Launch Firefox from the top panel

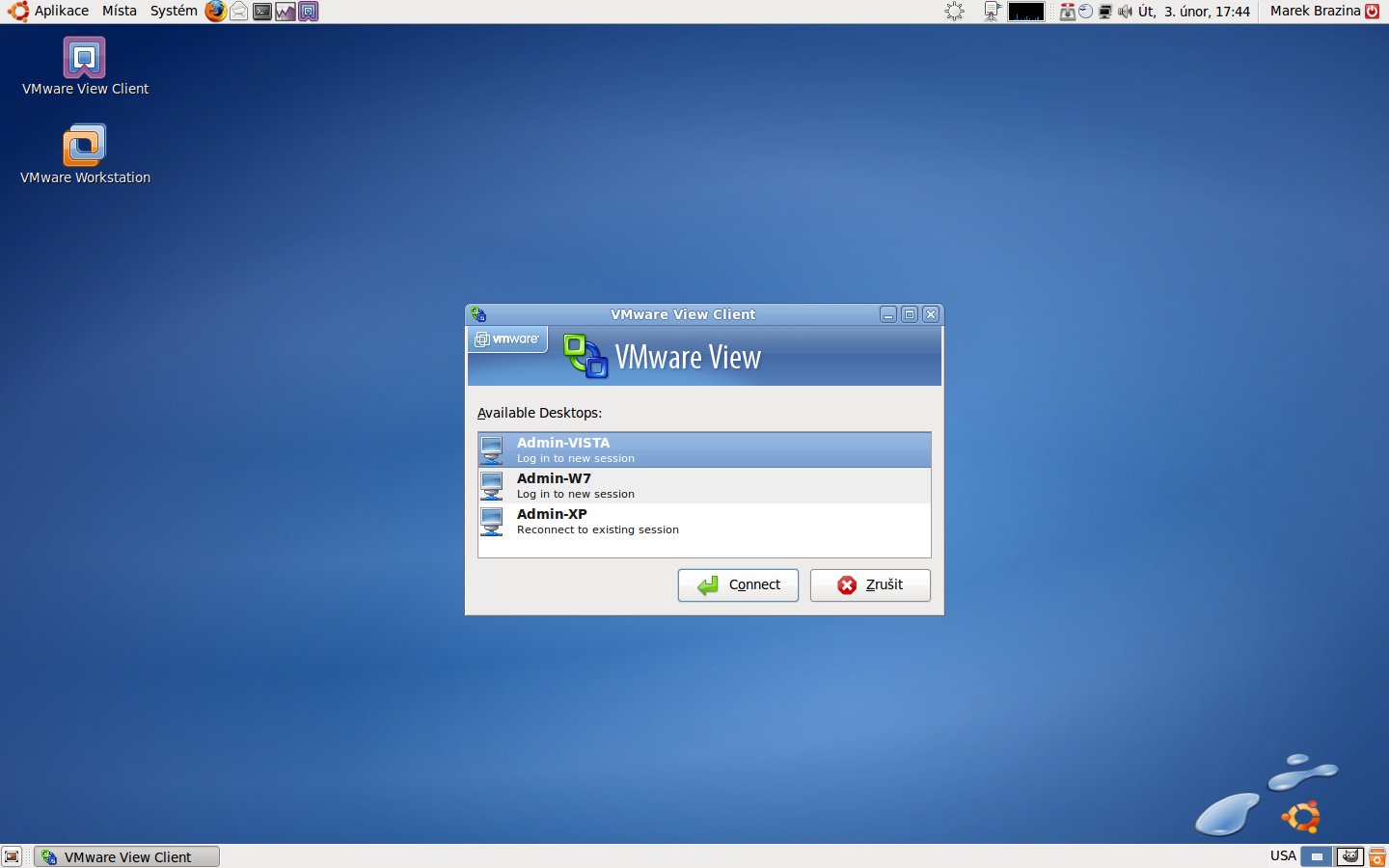[x=216, y=12]
